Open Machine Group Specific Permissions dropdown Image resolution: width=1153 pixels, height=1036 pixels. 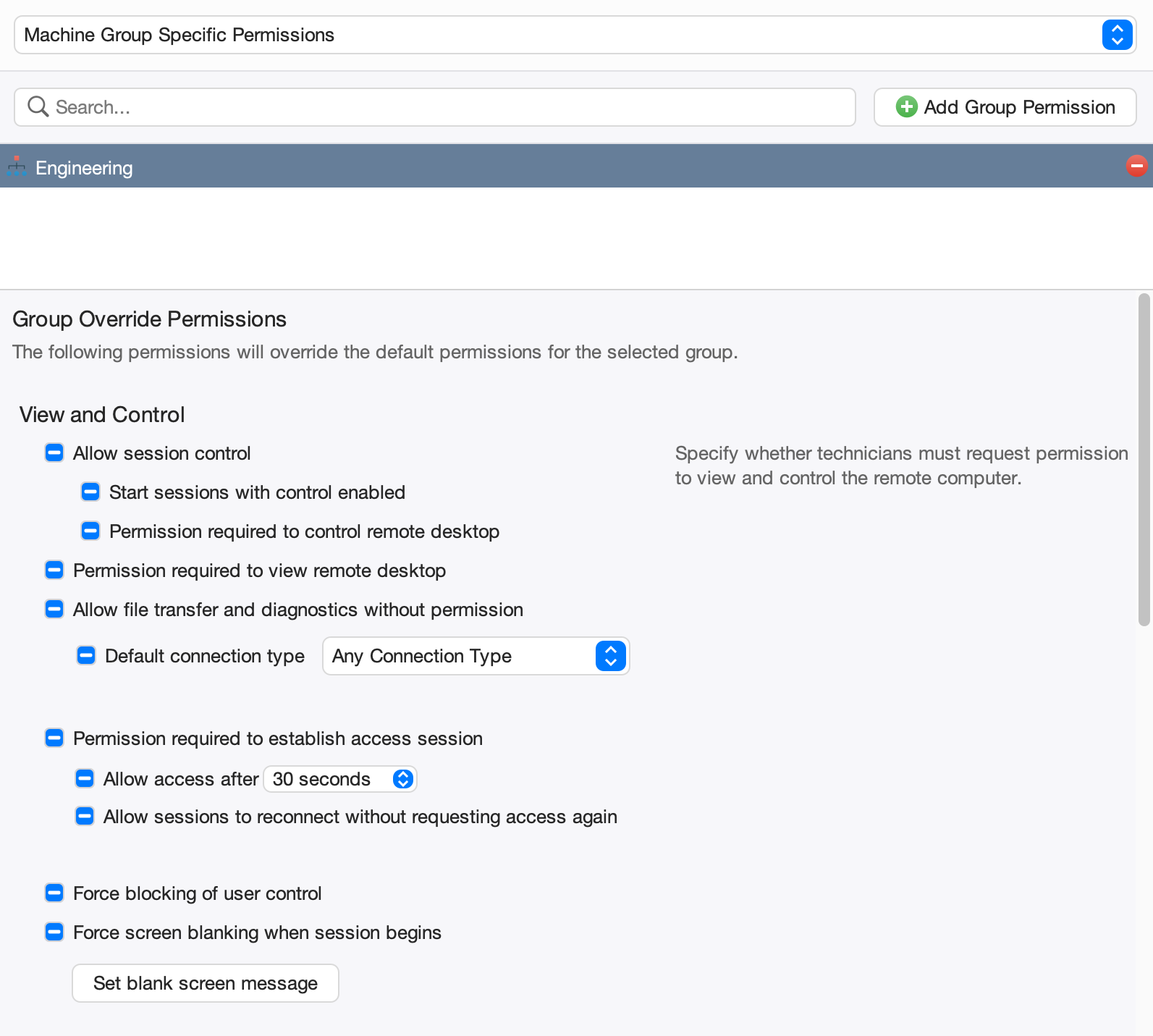575,35
